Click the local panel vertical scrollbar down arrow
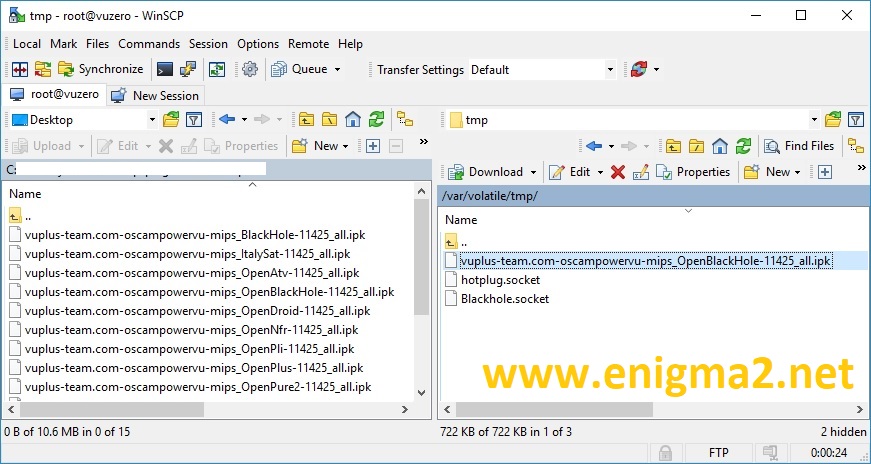 click(422, 393)
